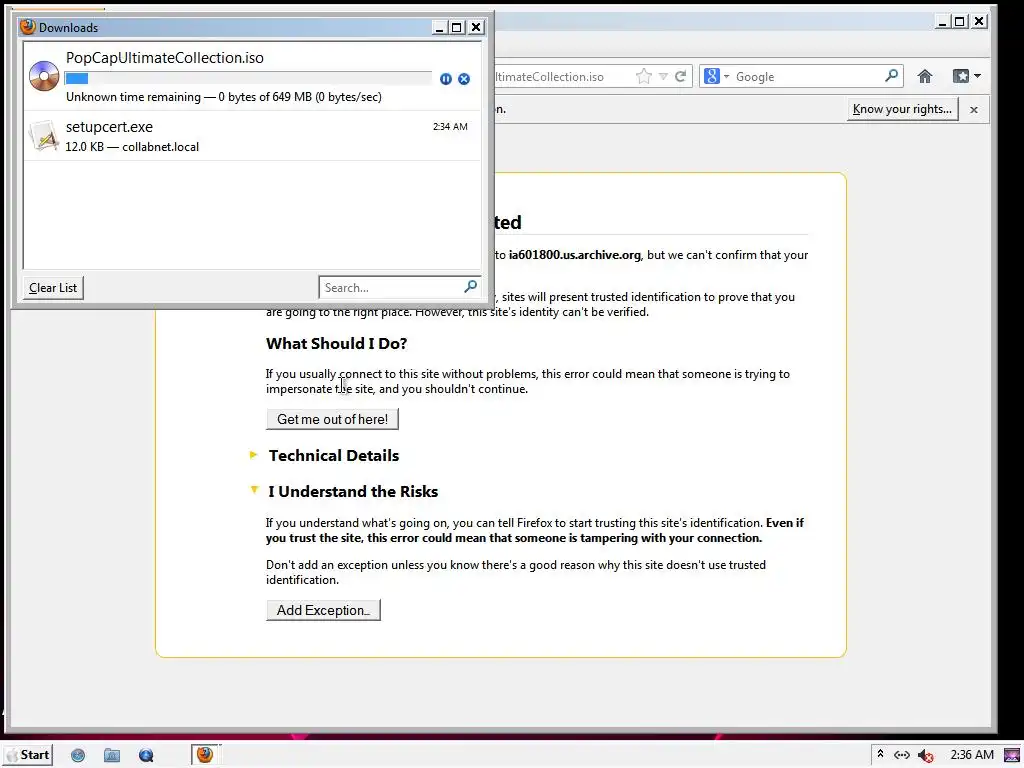This screenshot has height=768, width=1024.
Task: Maximize the Firefox browser window
Action: pos(959,22)
